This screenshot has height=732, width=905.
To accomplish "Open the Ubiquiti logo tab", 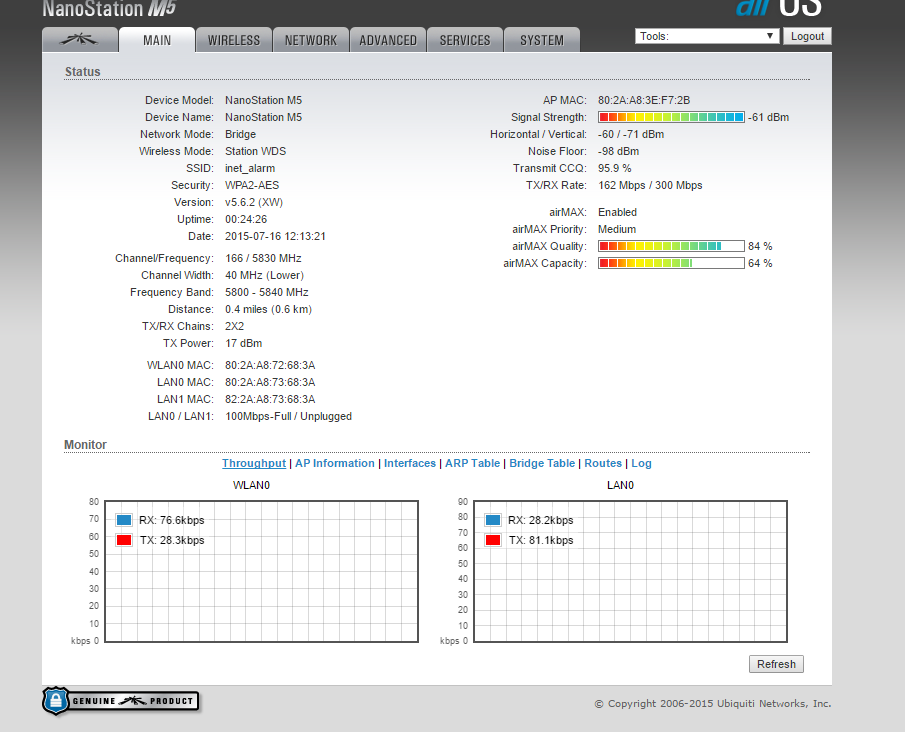I will [80, 40].
